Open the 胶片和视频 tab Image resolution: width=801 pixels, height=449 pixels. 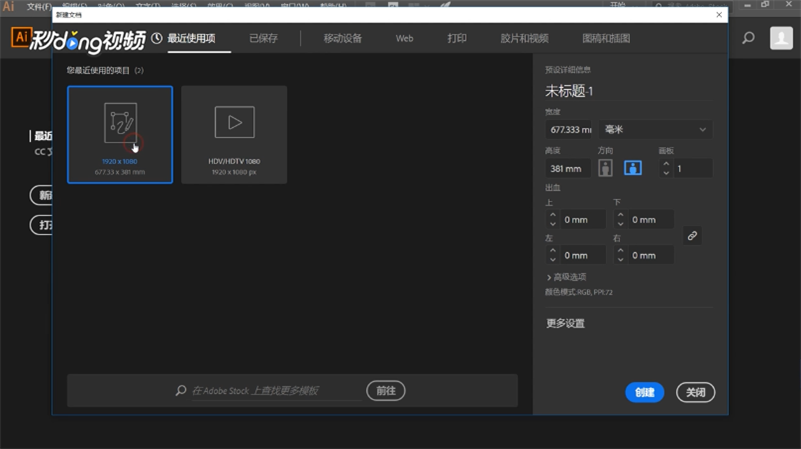(525, 38)
